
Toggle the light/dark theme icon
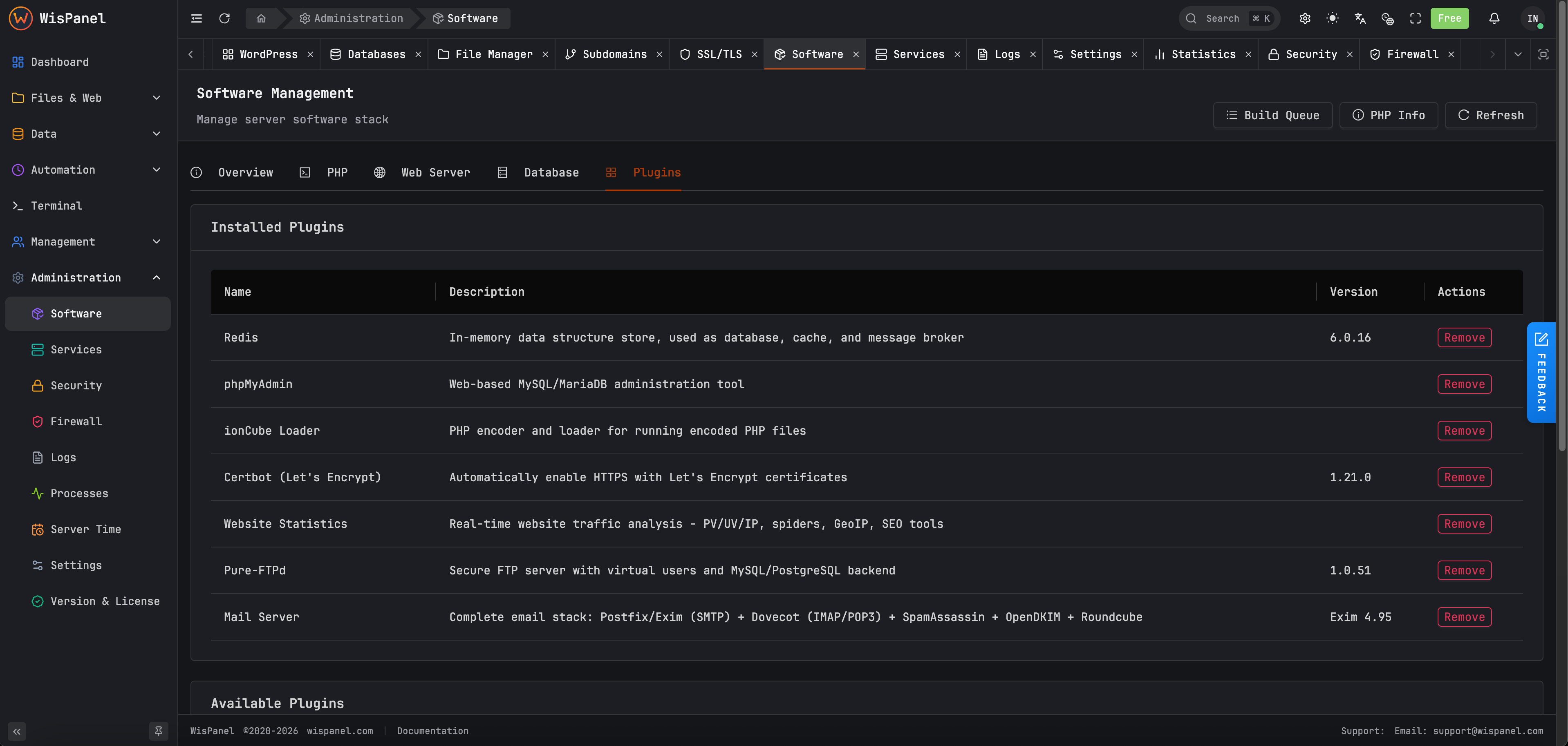click(x=1333, y=18)
